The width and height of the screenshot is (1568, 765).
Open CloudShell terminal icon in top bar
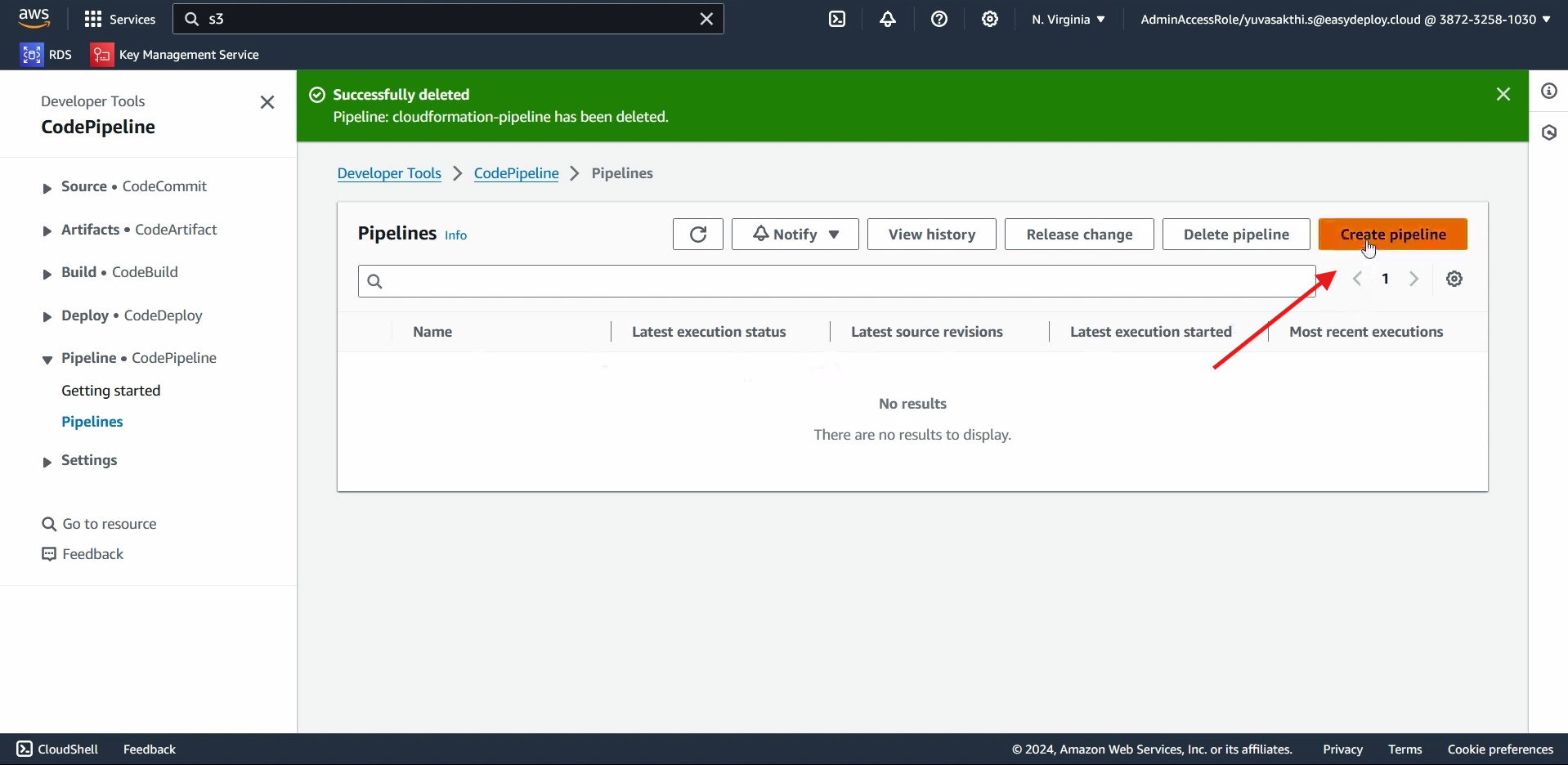(x=837, y=19)
